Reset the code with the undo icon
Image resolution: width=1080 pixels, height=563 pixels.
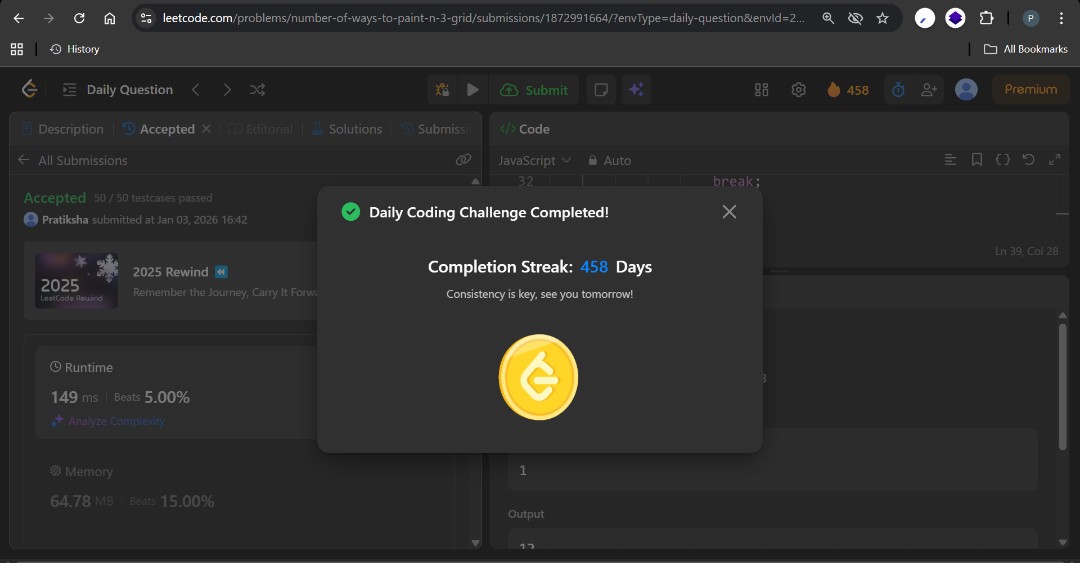click(x=1028, y=160)
